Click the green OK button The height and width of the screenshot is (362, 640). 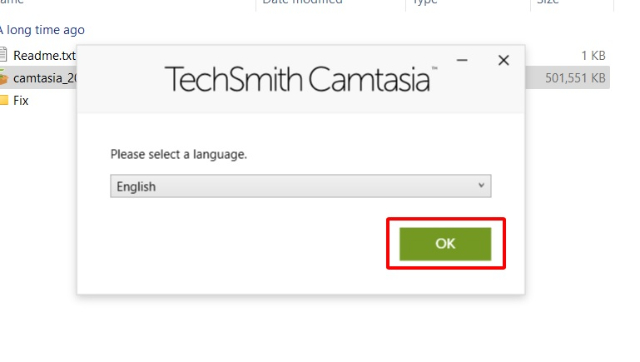(445, 244)
